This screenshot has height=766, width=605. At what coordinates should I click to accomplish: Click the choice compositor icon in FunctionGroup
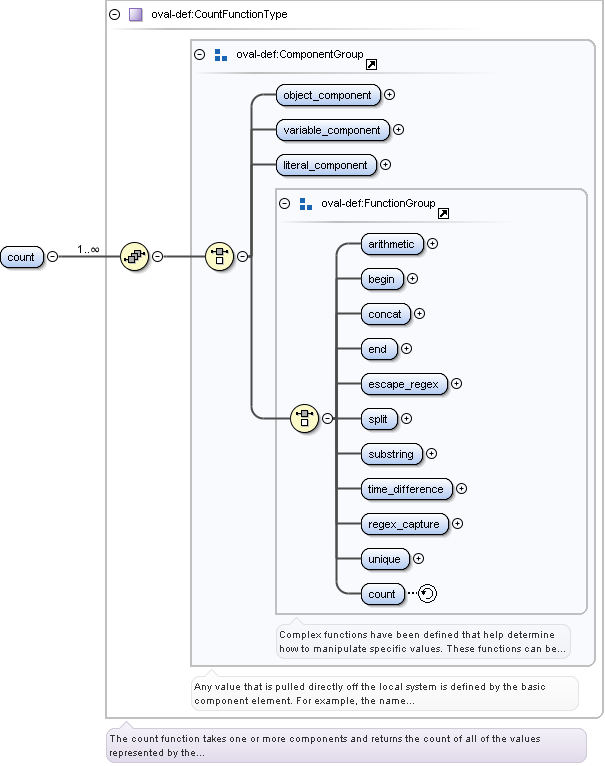coord(303,418)
